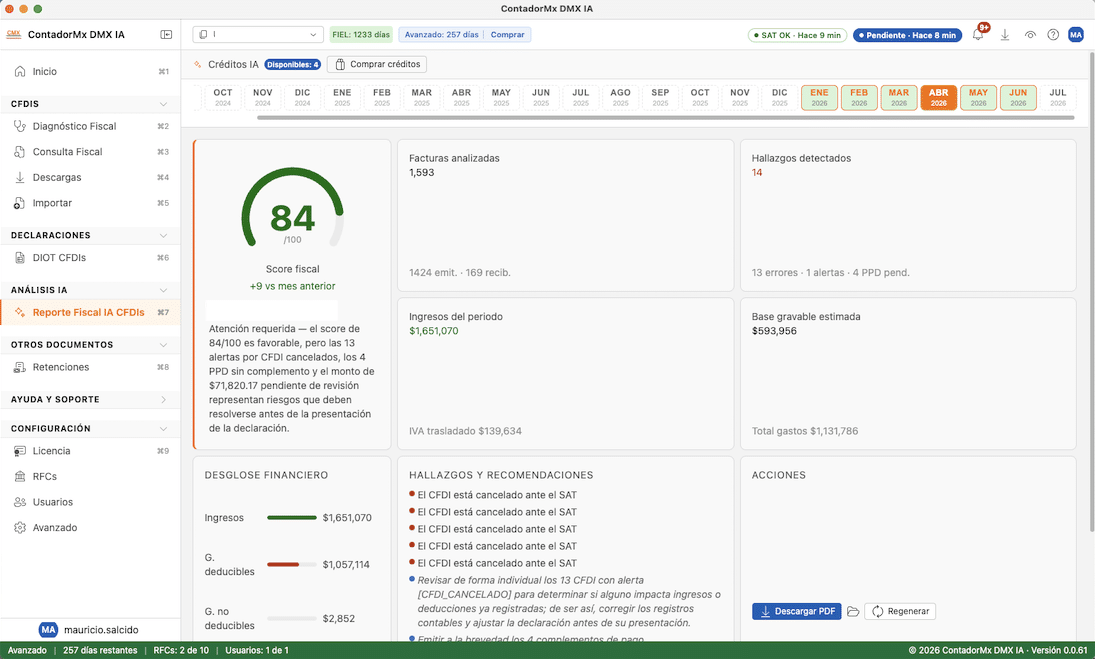Click the SAT OK status badge

[798, 35]
